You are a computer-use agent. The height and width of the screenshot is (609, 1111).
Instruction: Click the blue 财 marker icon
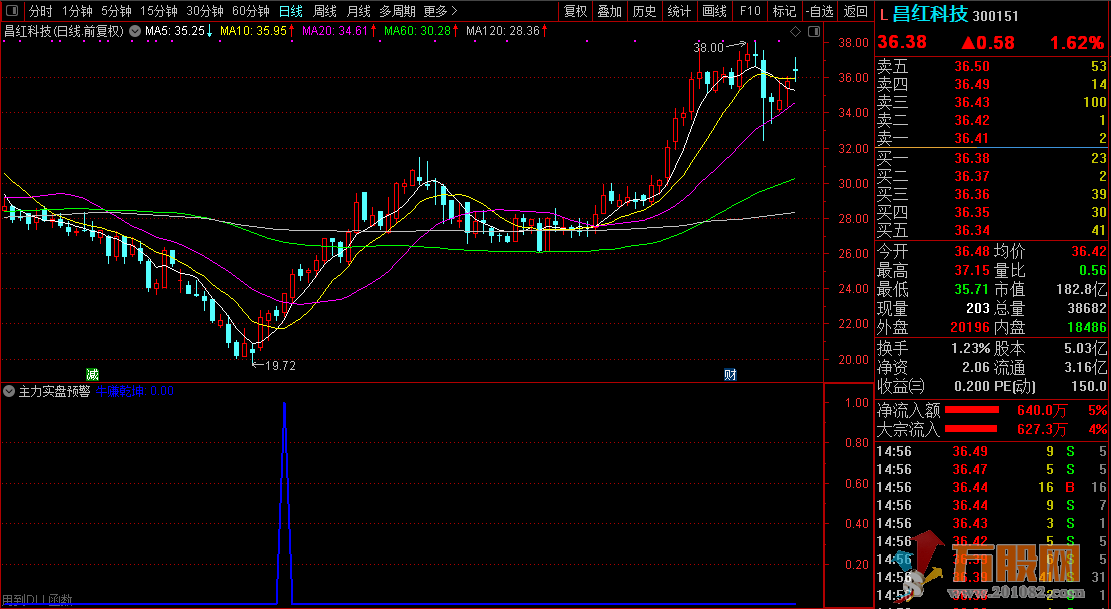coord(731,375)
